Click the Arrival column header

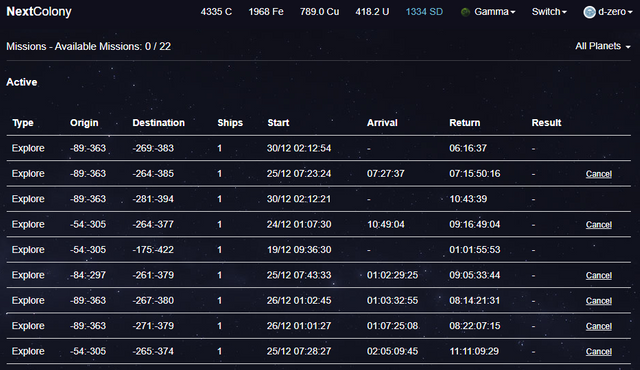click(x=382, y=123)
